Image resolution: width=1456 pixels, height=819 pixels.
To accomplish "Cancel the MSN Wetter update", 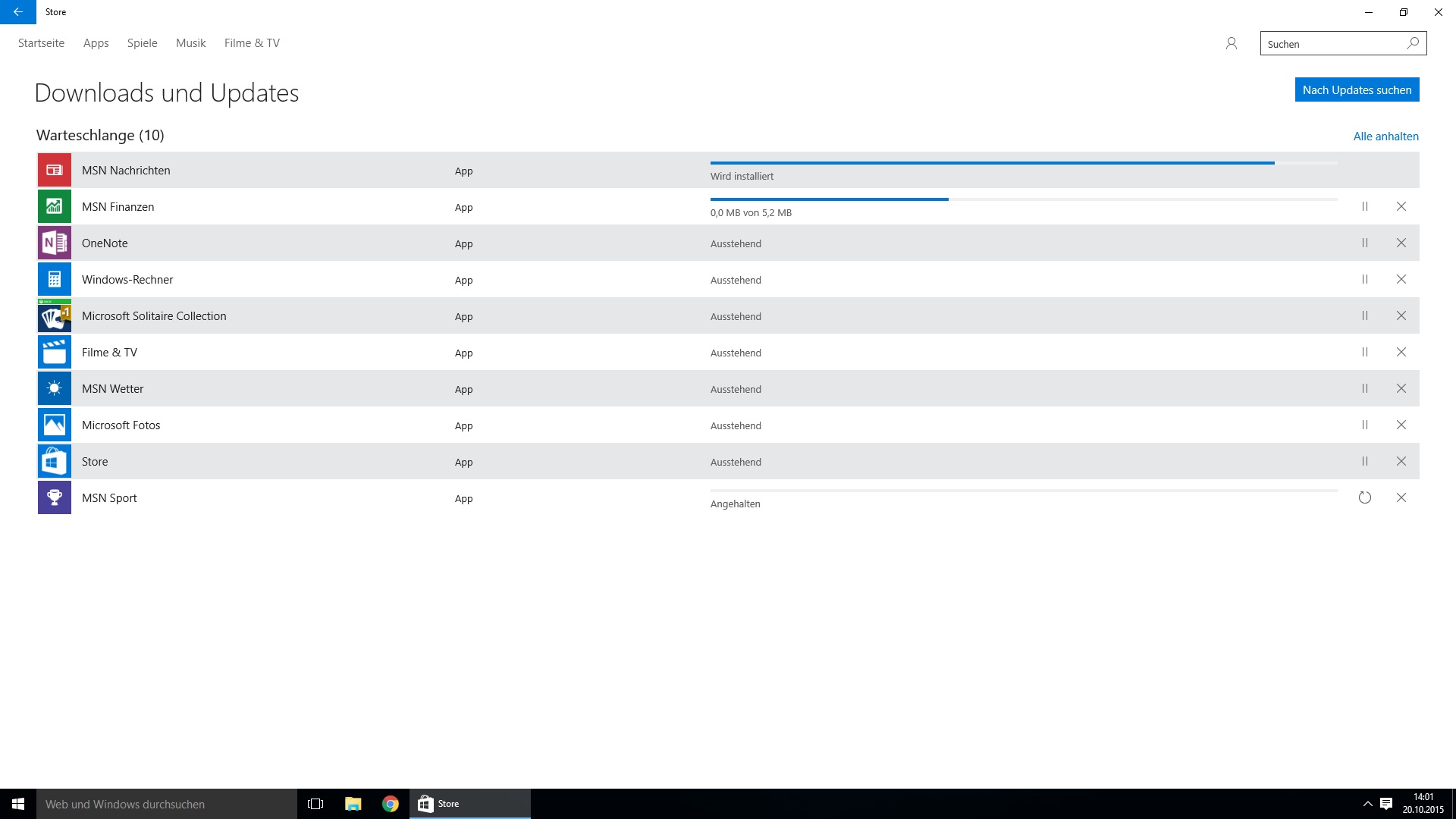I will 1401,389.
